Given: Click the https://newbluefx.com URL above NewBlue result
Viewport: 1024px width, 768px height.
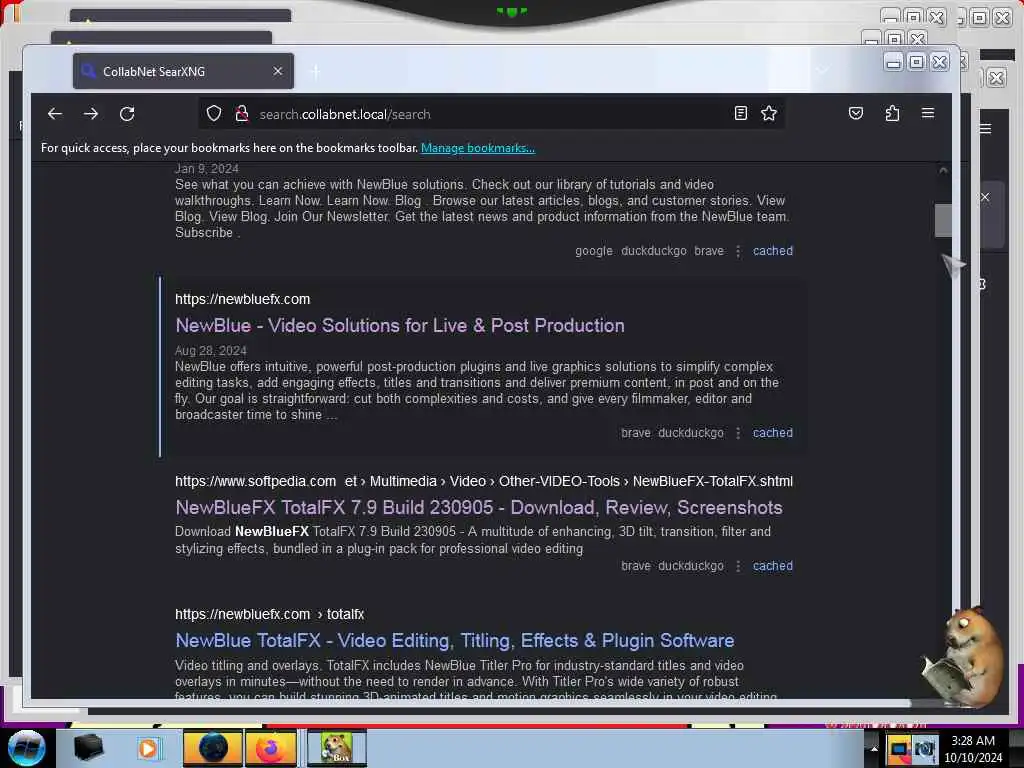Looking at the screenshot, I should click(242, 299).
